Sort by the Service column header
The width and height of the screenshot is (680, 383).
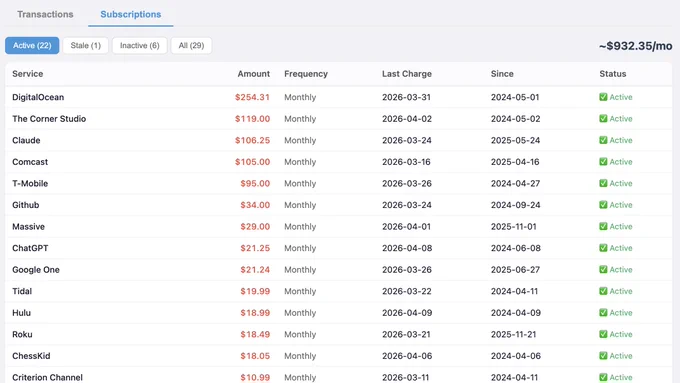click(28, 74)
